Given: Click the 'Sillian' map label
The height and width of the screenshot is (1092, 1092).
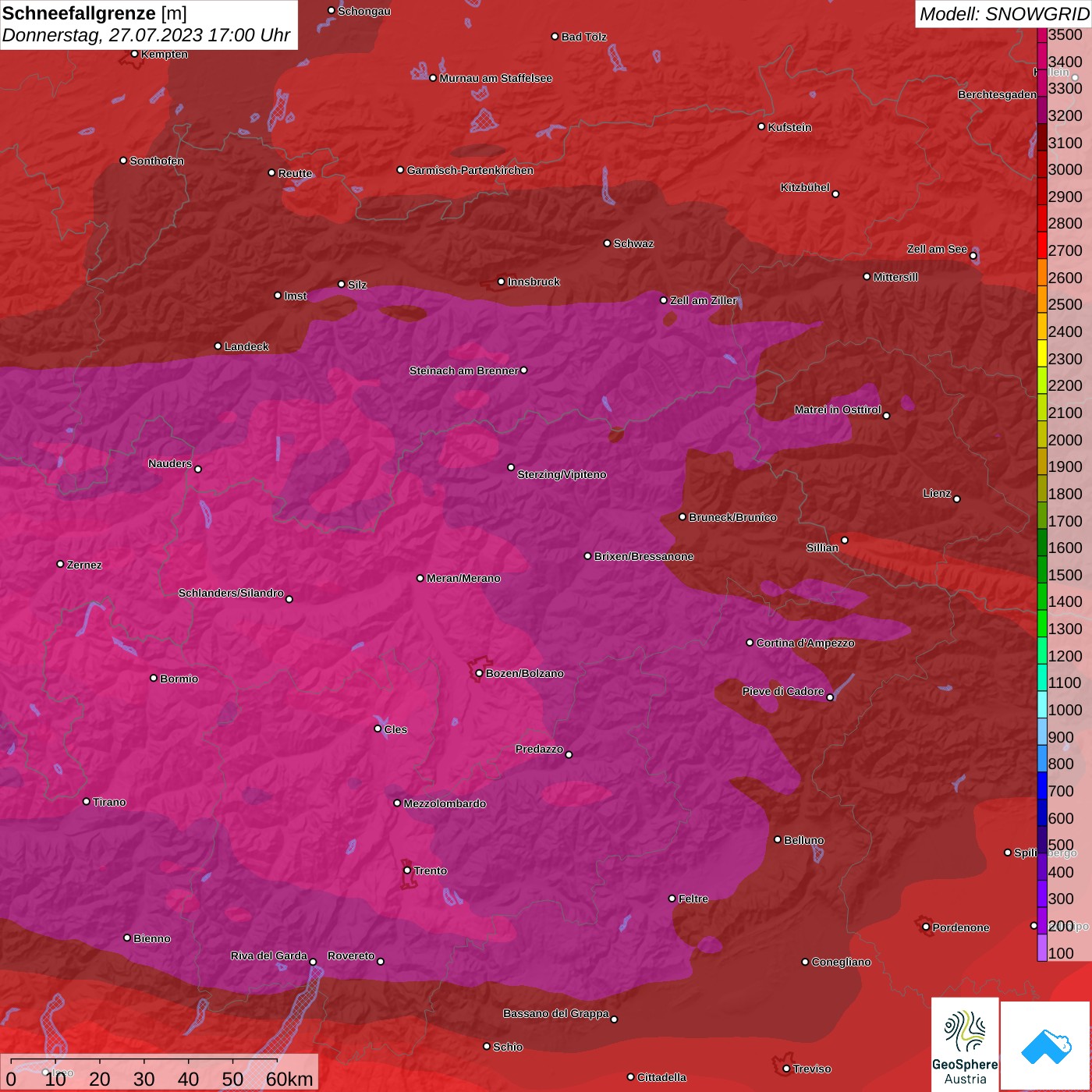Looking at the screenshot, I should pyautogui.click(x=822, y=548).
